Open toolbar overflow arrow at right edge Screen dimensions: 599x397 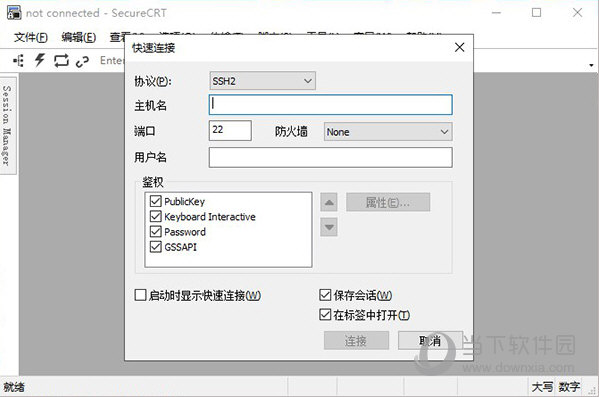pyautogui.click(x=591, y=65)
